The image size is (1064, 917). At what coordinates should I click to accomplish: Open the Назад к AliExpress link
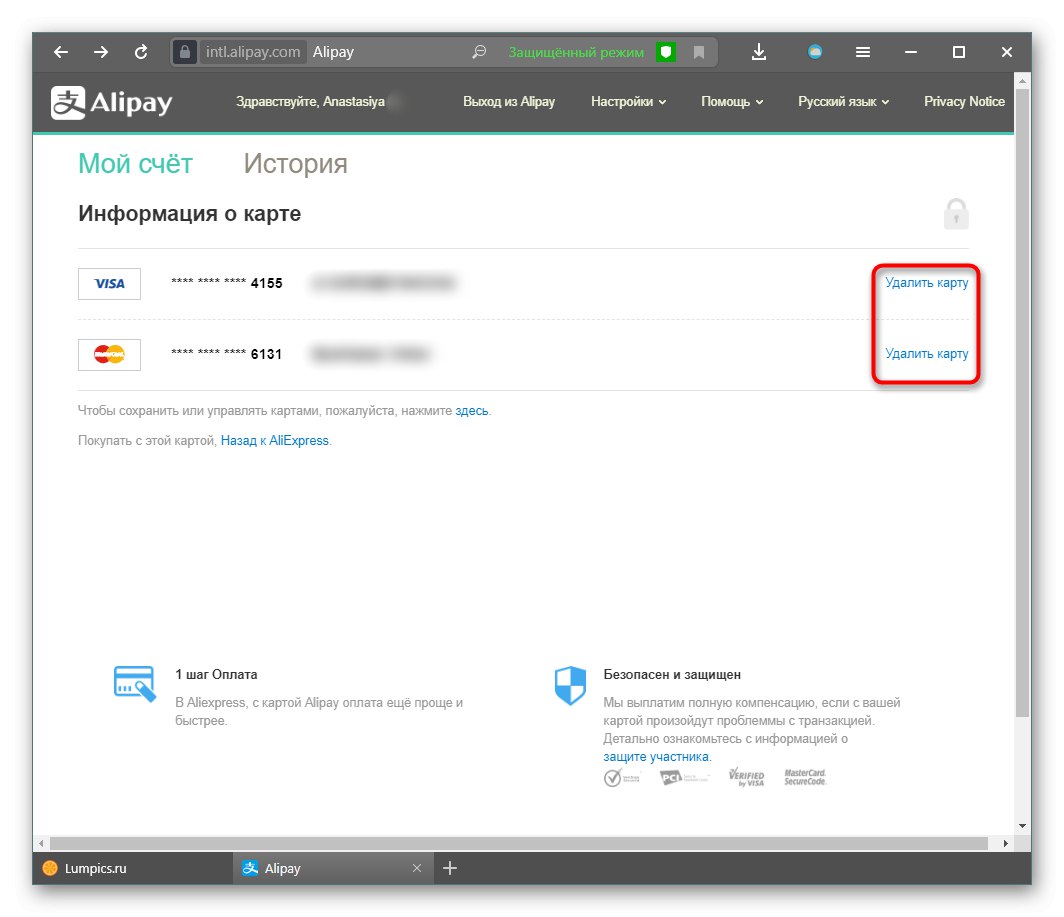coord(275,441)
